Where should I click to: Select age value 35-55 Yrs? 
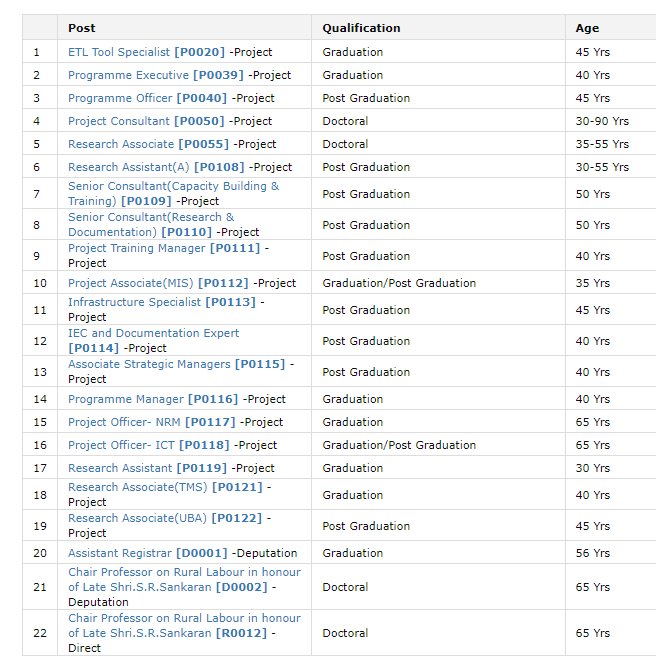[602, 144]
